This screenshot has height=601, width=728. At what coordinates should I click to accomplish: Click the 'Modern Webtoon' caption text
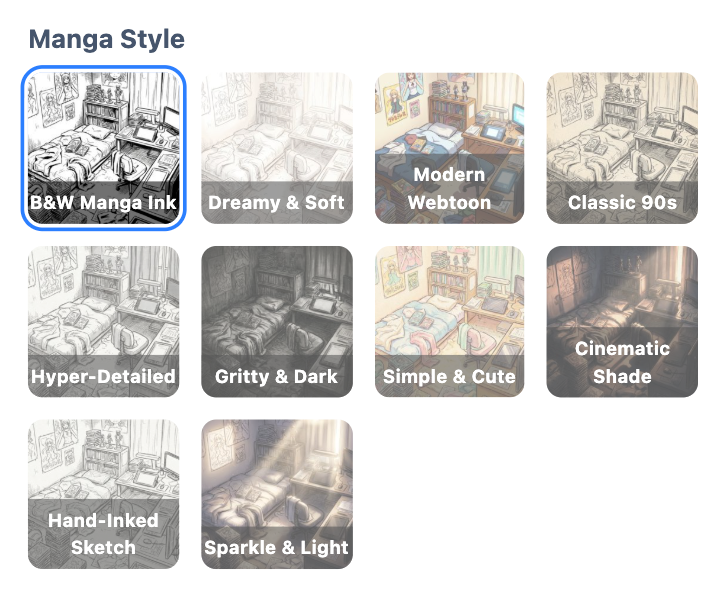pyautogui.click(x=449, y=189)
